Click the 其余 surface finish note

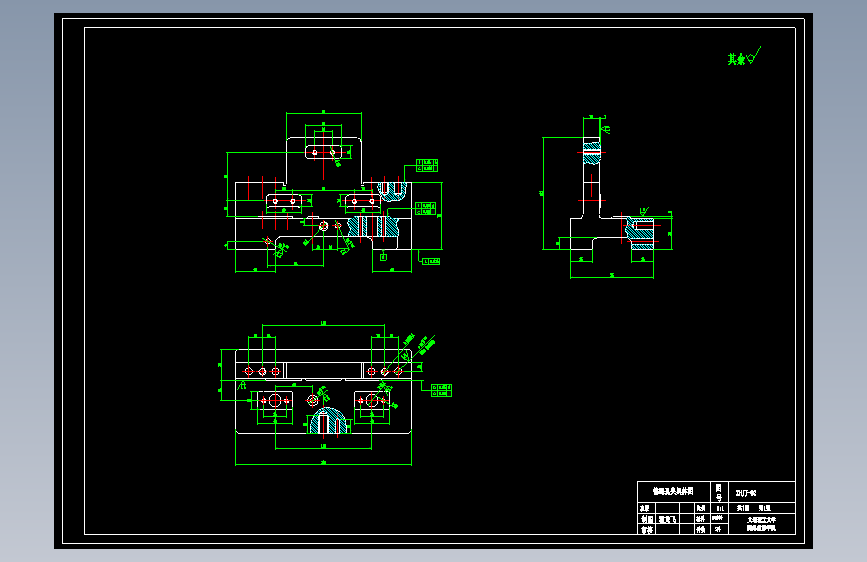744,57
